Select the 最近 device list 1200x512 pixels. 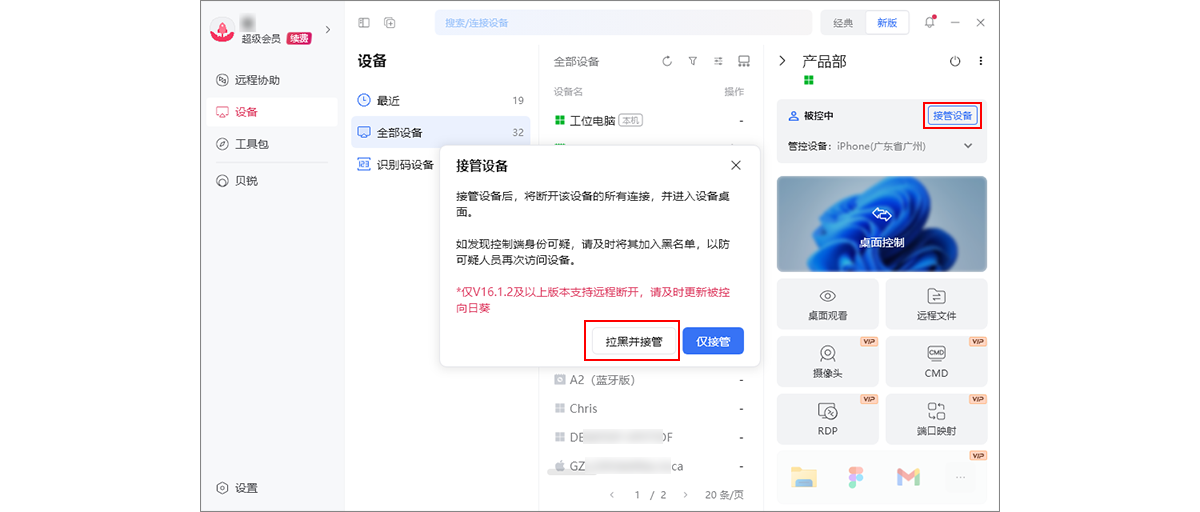pos(440,100)
